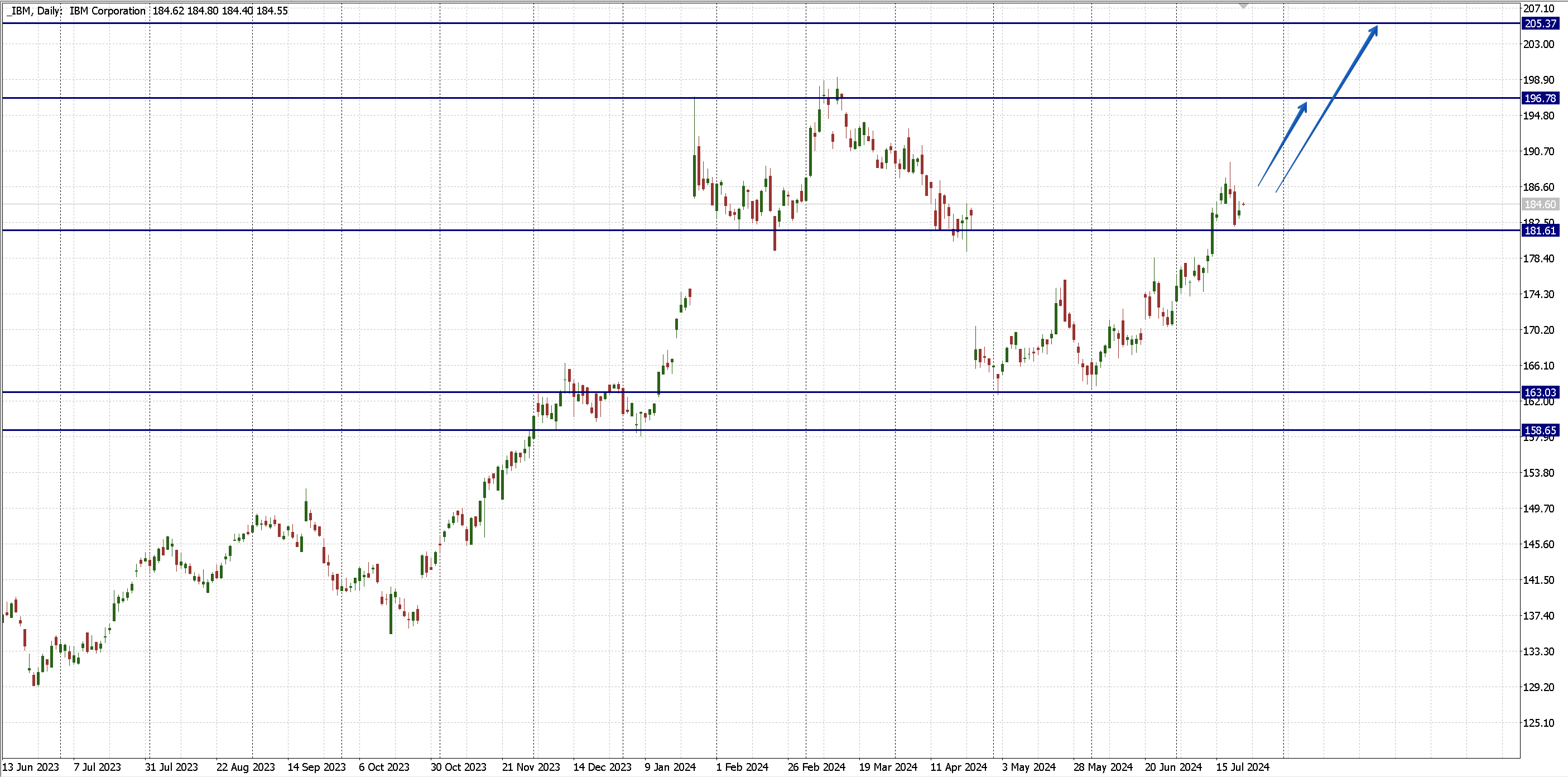
Task: Click the 174.30 value on the price scale
Action: [1539, 294]
